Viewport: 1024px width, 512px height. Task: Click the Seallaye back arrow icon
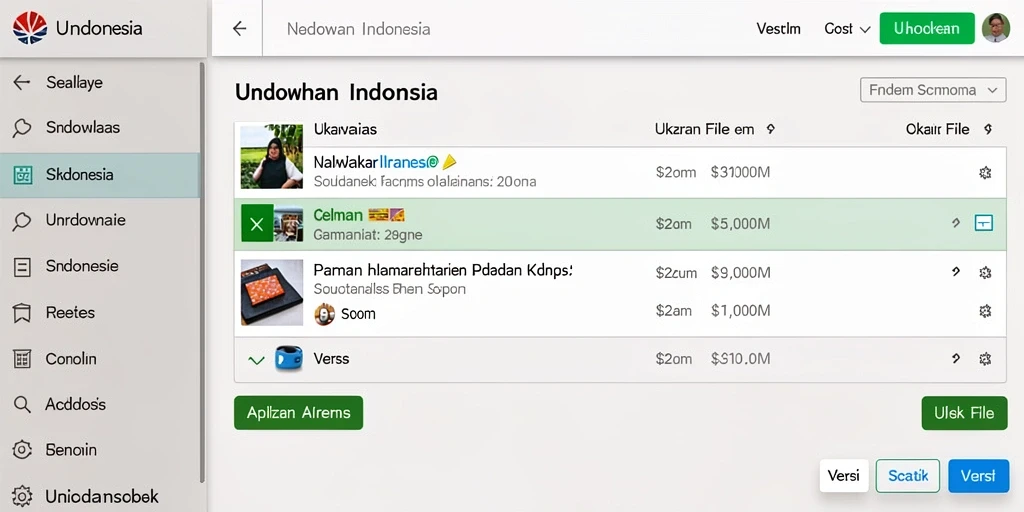point(22,82)
